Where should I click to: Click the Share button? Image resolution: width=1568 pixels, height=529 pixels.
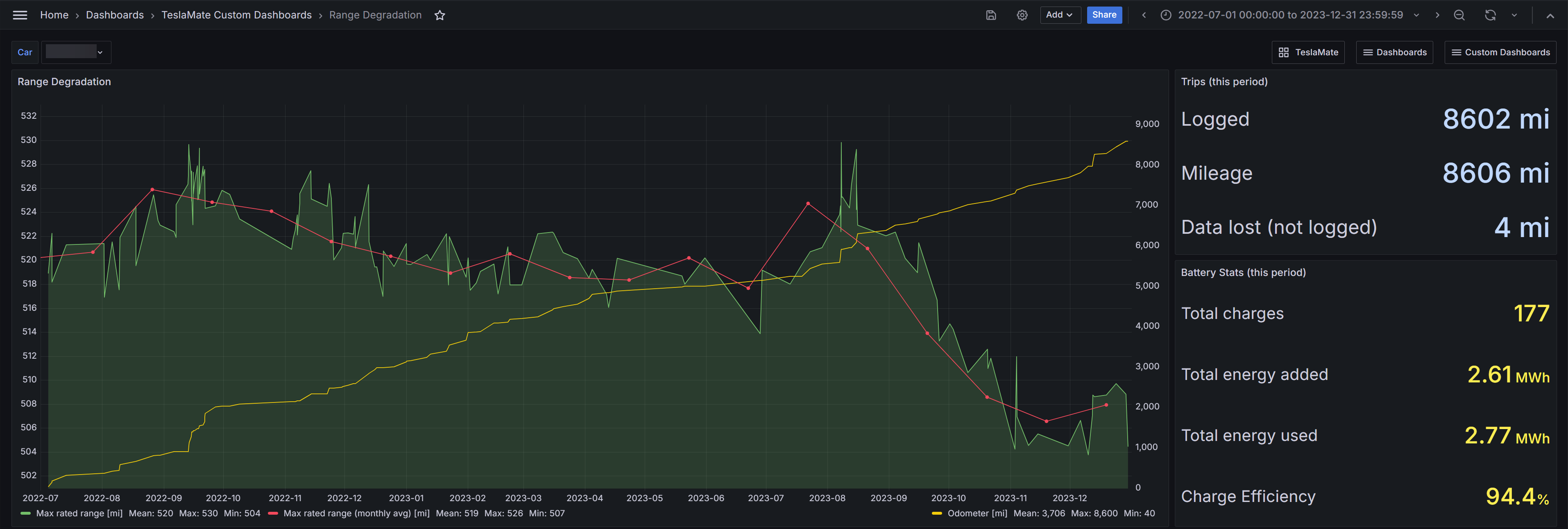(x=1103, y=15)
